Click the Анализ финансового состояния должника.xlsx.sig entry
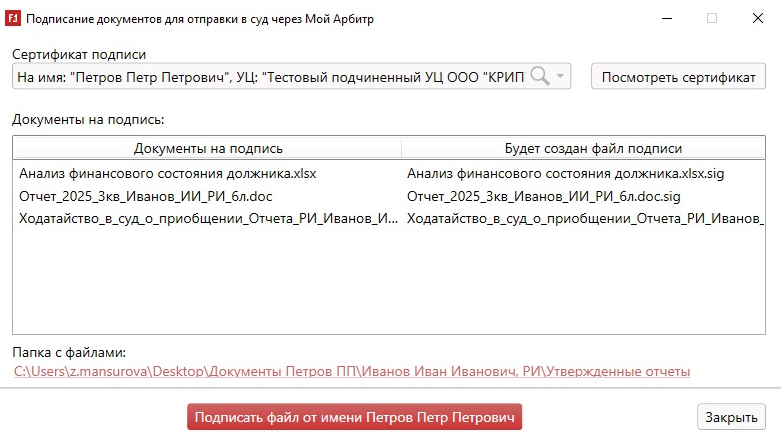Image resolution: width=781 pixels, height=434 pixels. (565, 174)
